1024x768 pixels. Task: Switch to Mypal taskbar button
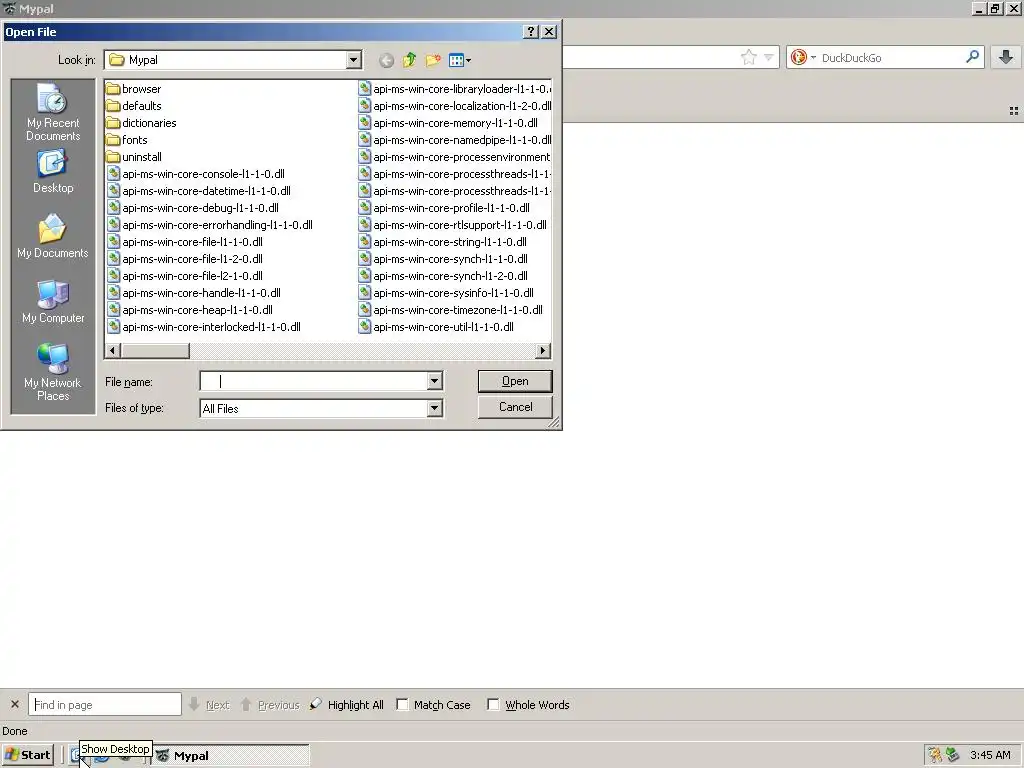tap(231, 756)
